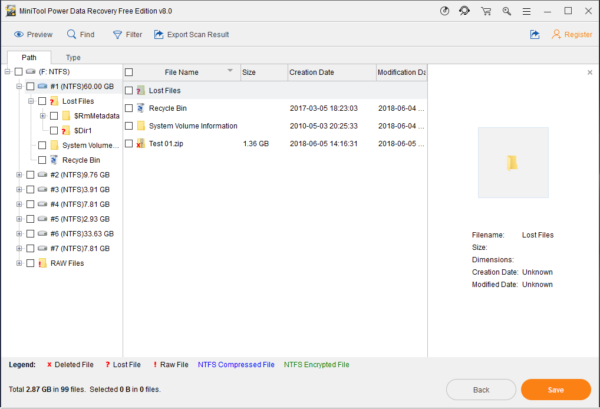Screen dimensions: 600x409
Task: Tick System Volume Information list checkbox
Action: point(129,126)
